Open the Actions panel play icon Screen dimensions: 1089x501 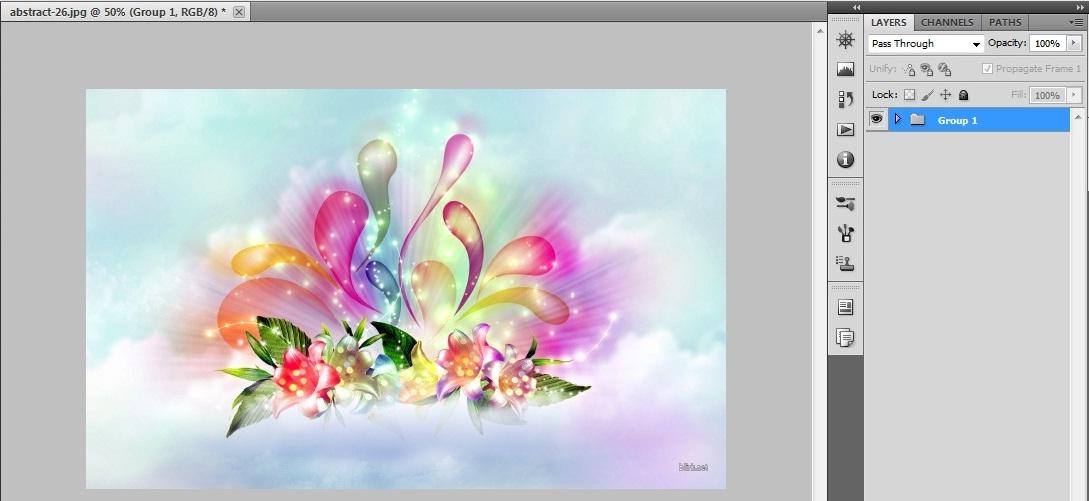pyautogui.click(x=845, y=130)
